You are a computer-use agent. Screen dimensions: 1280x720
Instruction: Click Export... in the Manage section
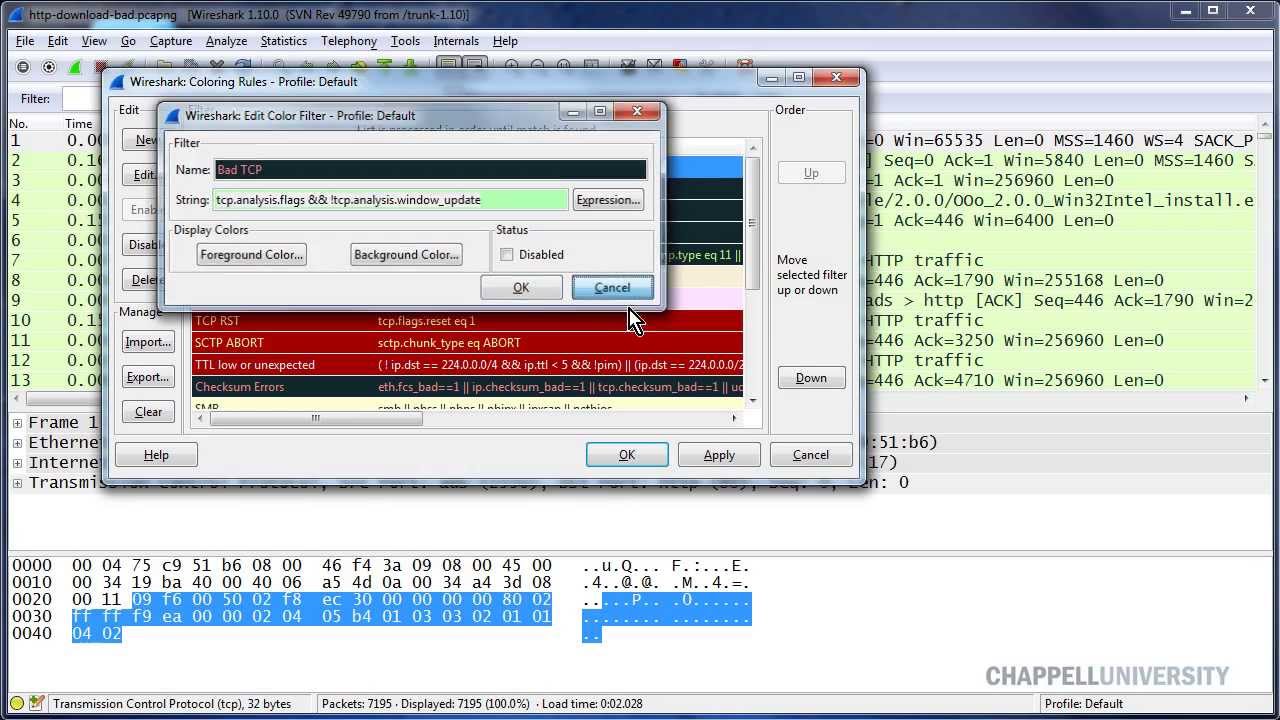pos(148,377)
